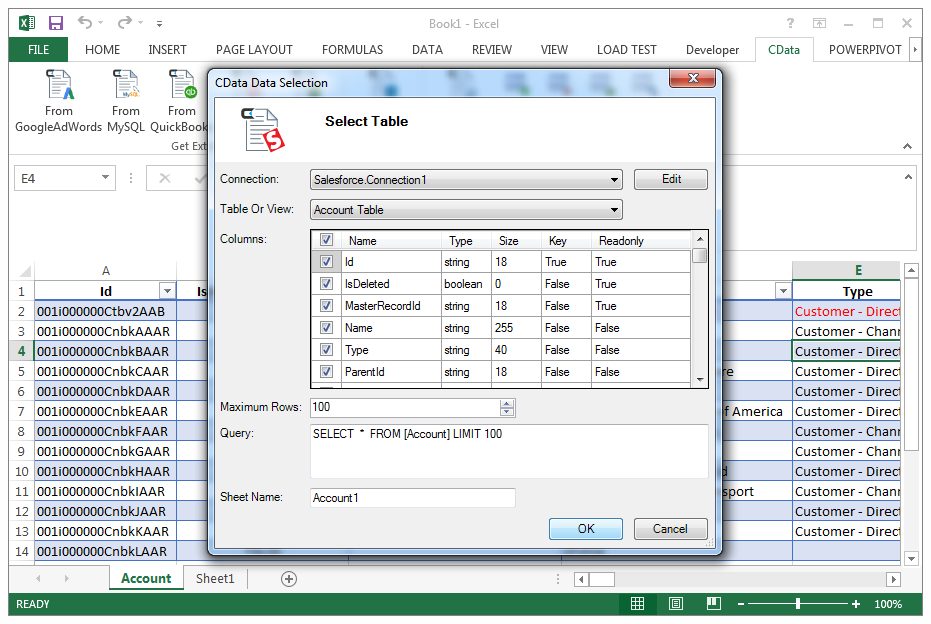This screenshot has width=931, height=624.
Task: Click the Cancel button in dialog
Action: tap(670, 529)
